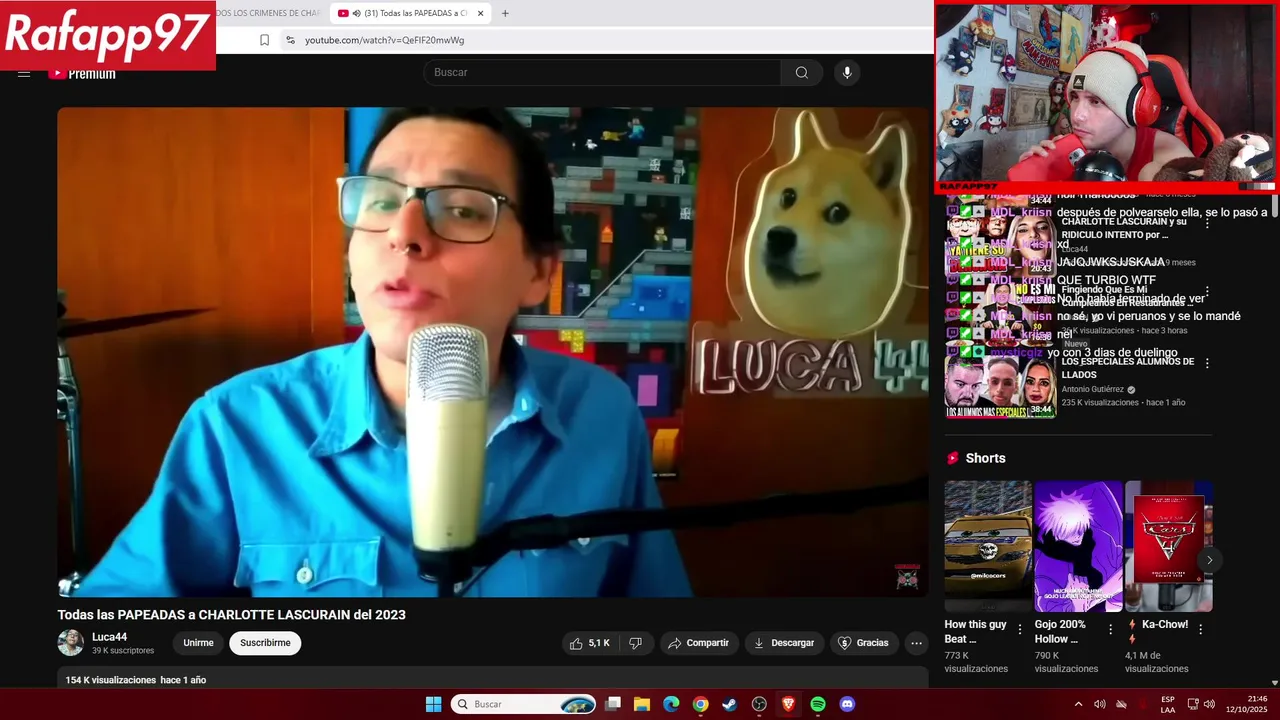
Task: Click the Unirme membership button
Action: 198,643
